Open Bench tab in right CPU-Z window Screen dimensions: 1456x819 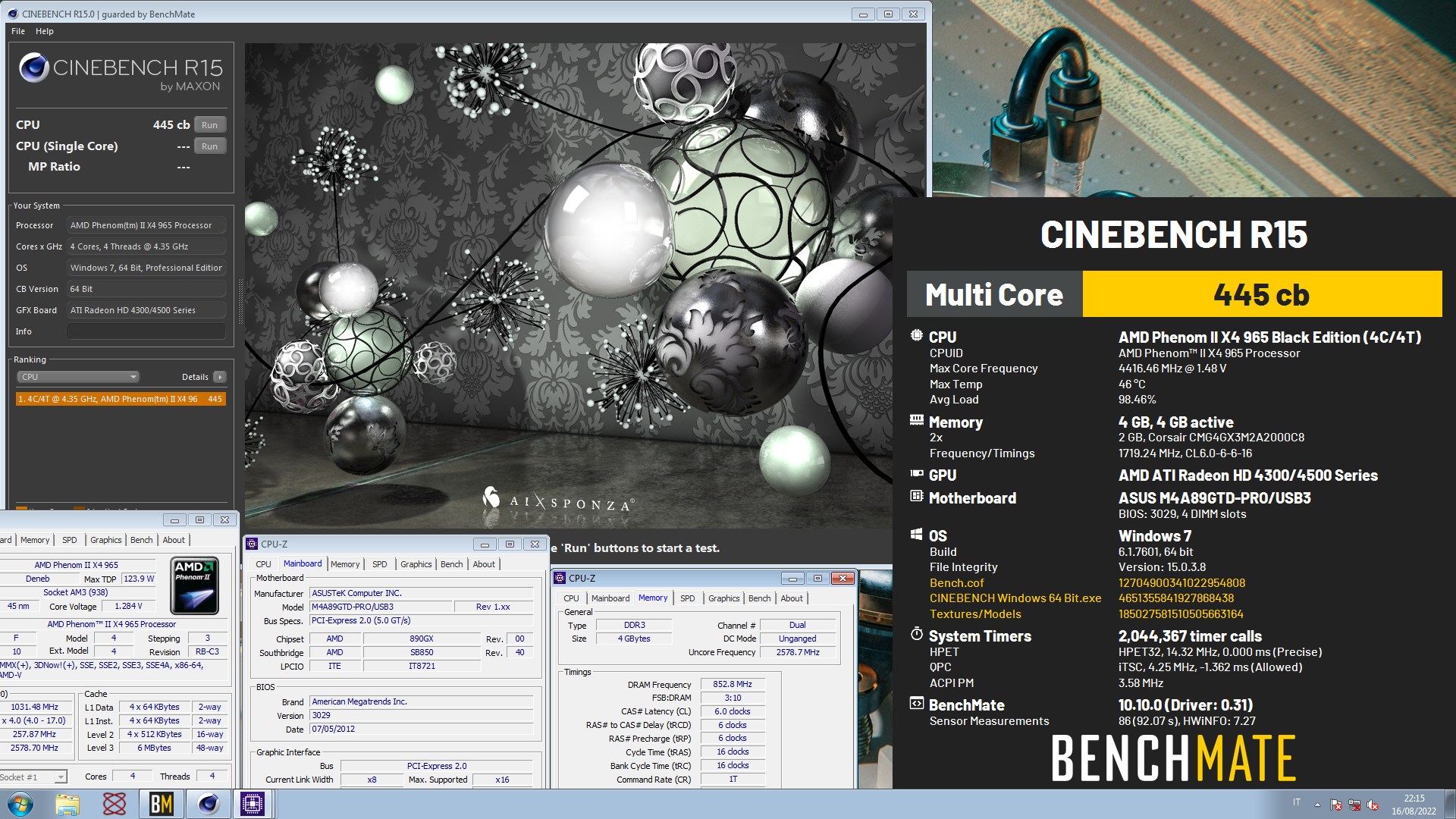760,598
